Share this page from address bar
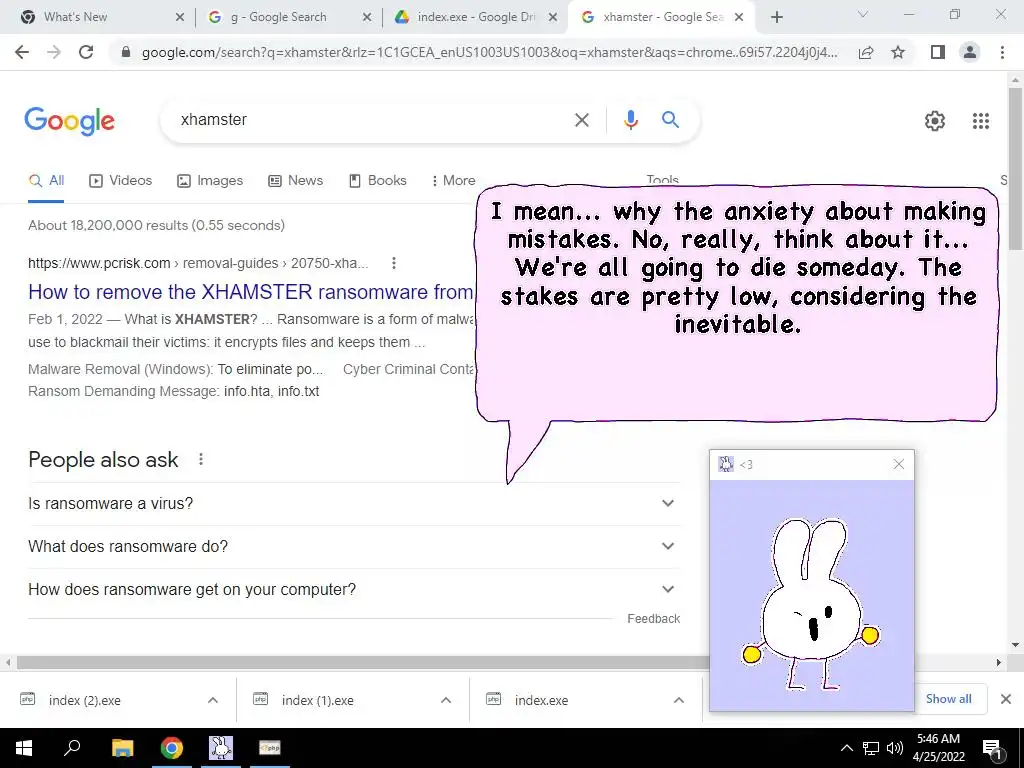The width and height of the screenshot is (1024, 768). pyautogui.click(x=866, y=52)
